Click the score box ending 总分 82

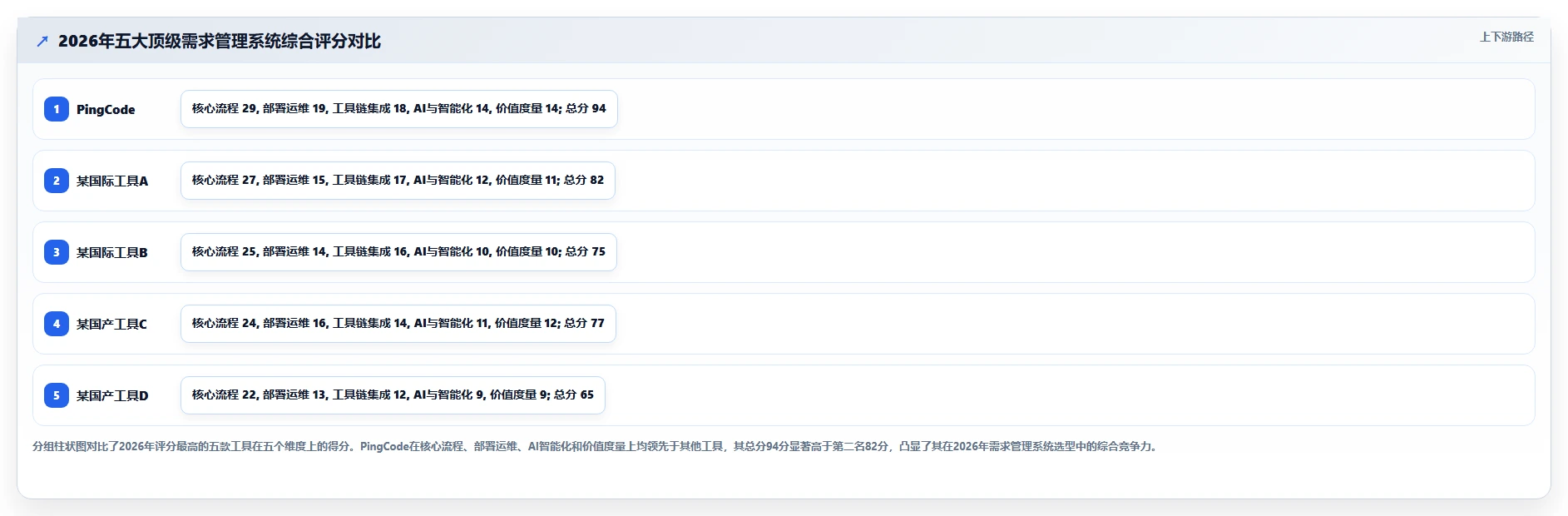[x=398, y=181]
